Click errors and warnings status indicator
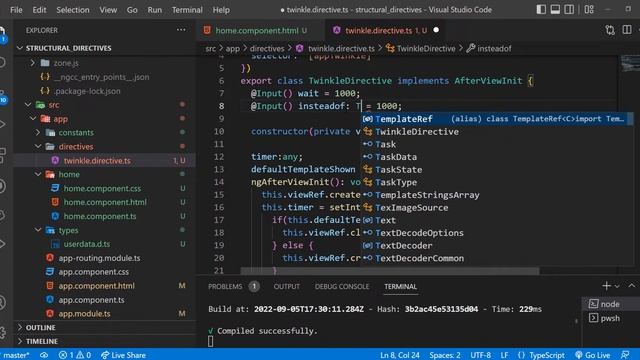This screenshot has width=640, height=360. point(75,355)
